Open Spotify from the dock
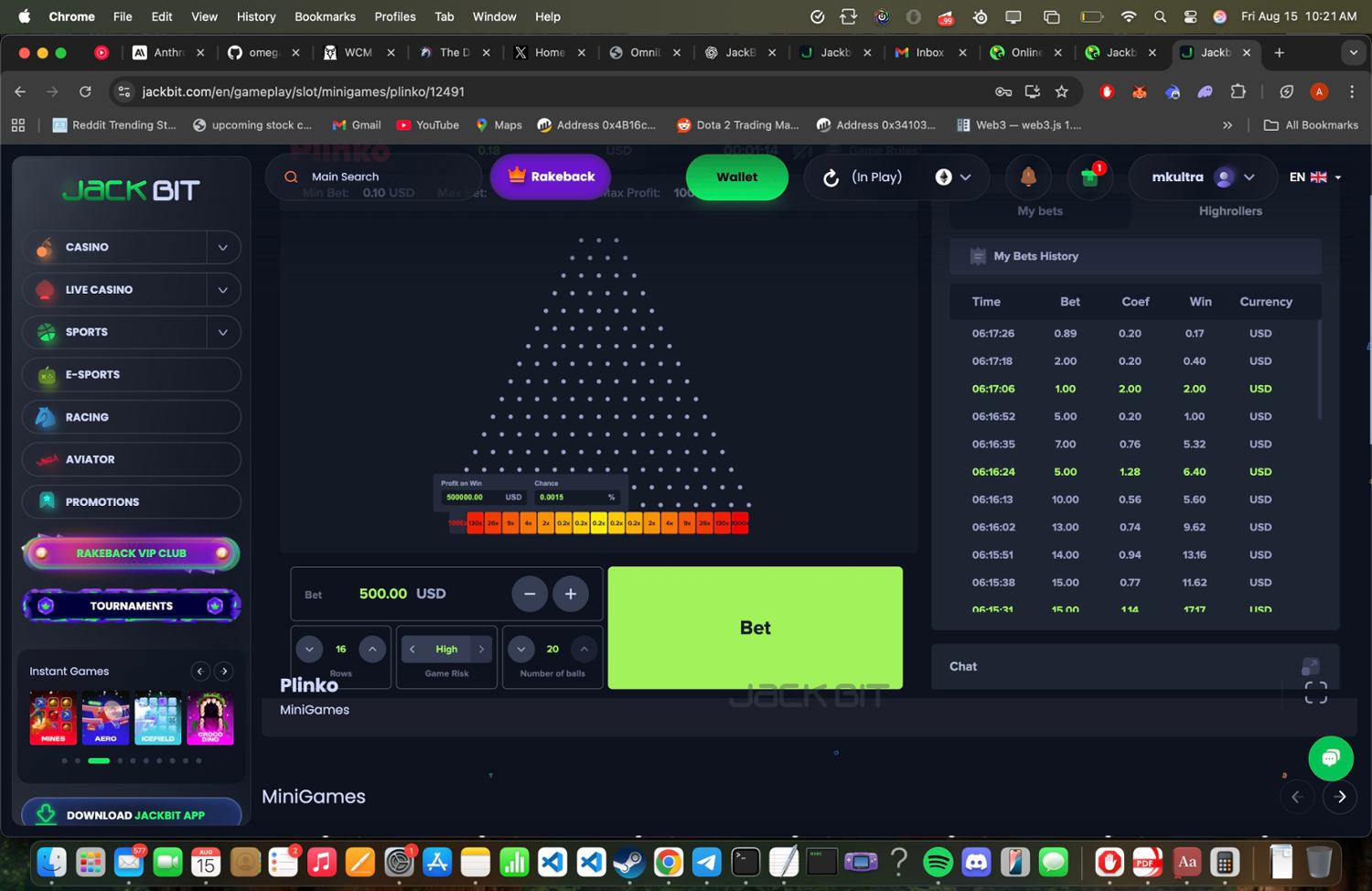This screenshot has width=1372, height=891. [x=938, y=862]
